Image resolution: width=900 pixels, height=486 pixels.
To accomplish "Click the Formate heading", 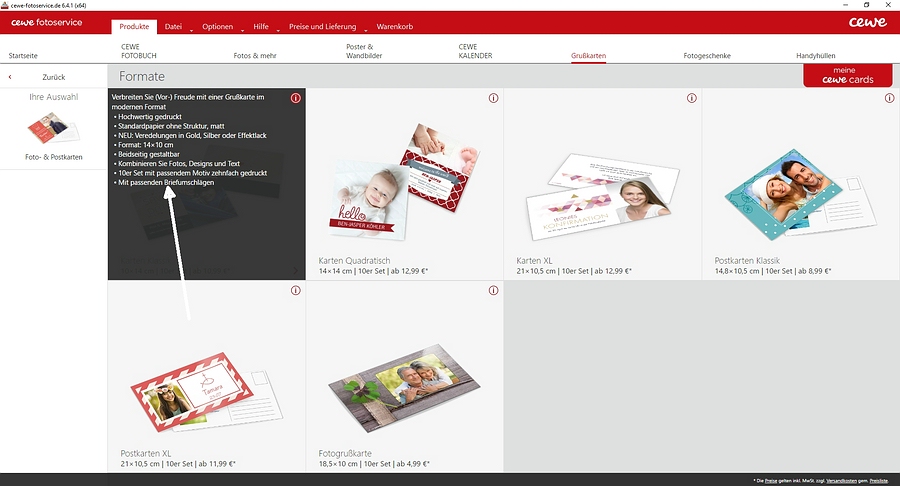I will coord(142,76).
